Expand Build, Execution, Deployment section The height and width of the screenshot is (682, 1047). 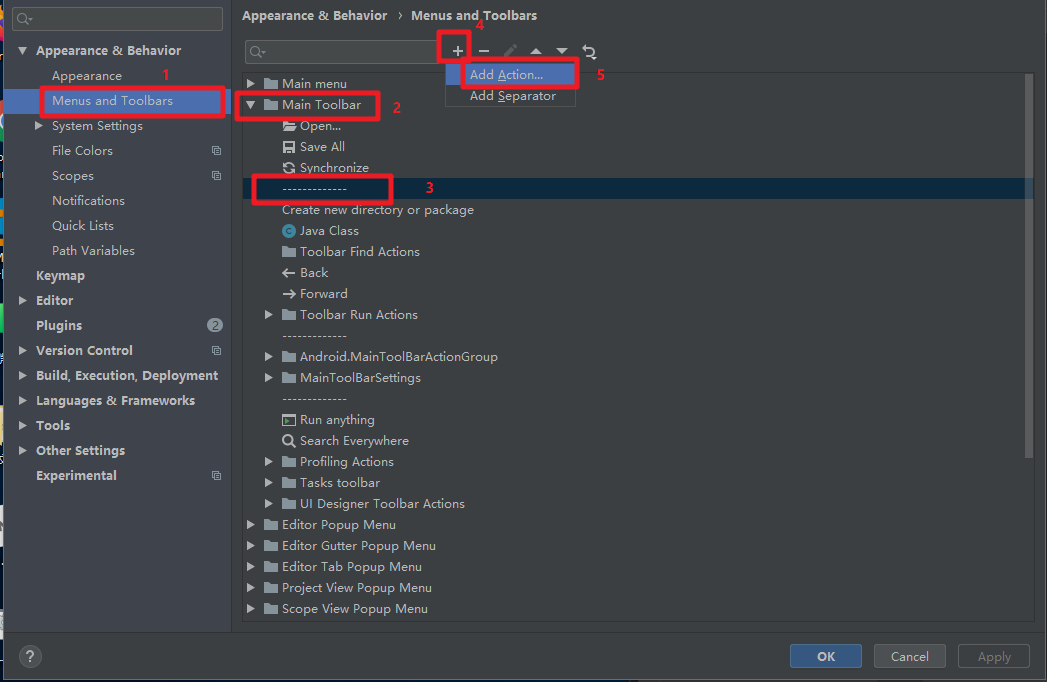(23, 375)
